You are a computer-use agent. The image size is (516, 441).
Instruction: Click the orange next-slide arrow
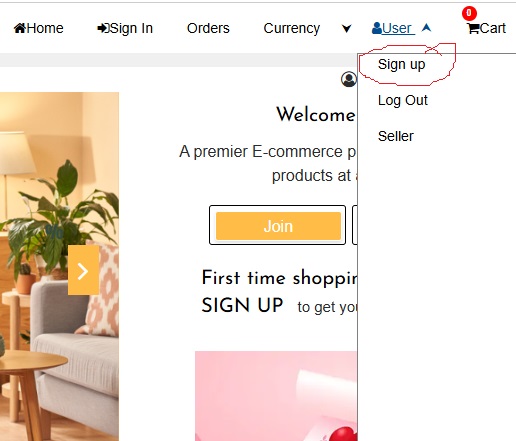(x=83, y=270)
